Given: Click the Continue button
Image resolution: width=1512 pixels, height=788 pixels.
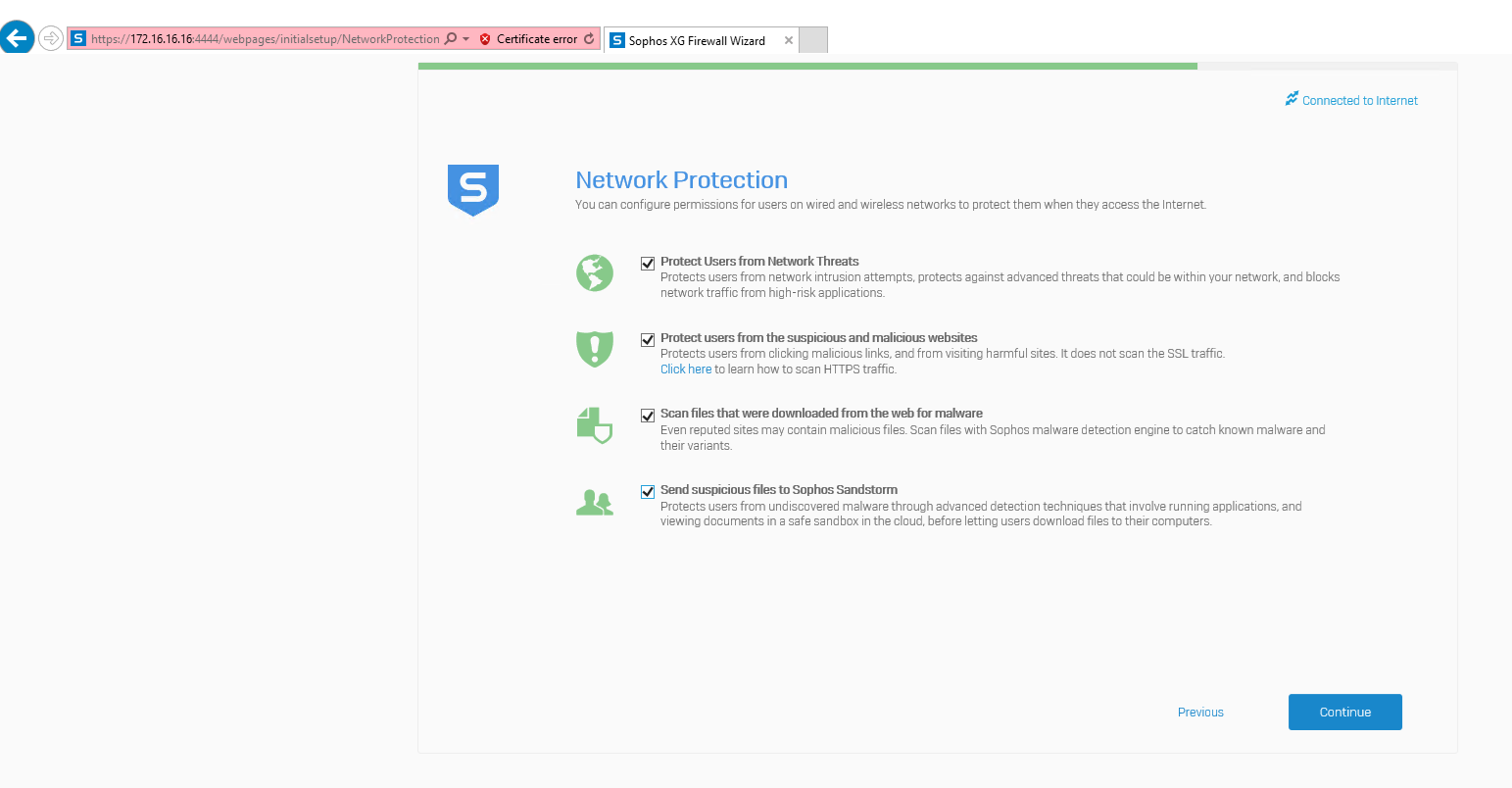Looking at the screenshot, I should tap(1345, 713).
